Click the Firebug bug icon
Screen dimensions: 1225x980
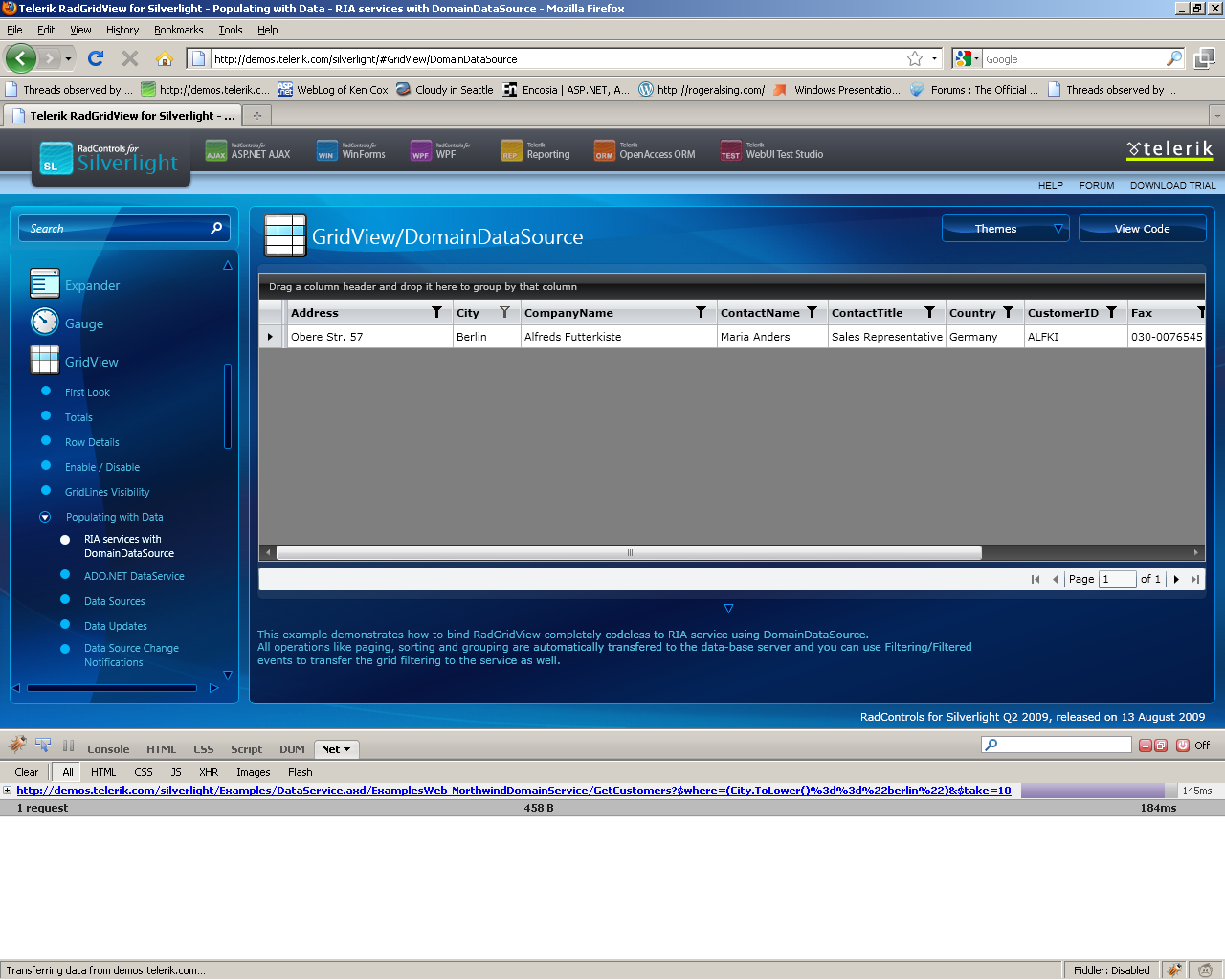pyautogui.click(x=17, y=745)
